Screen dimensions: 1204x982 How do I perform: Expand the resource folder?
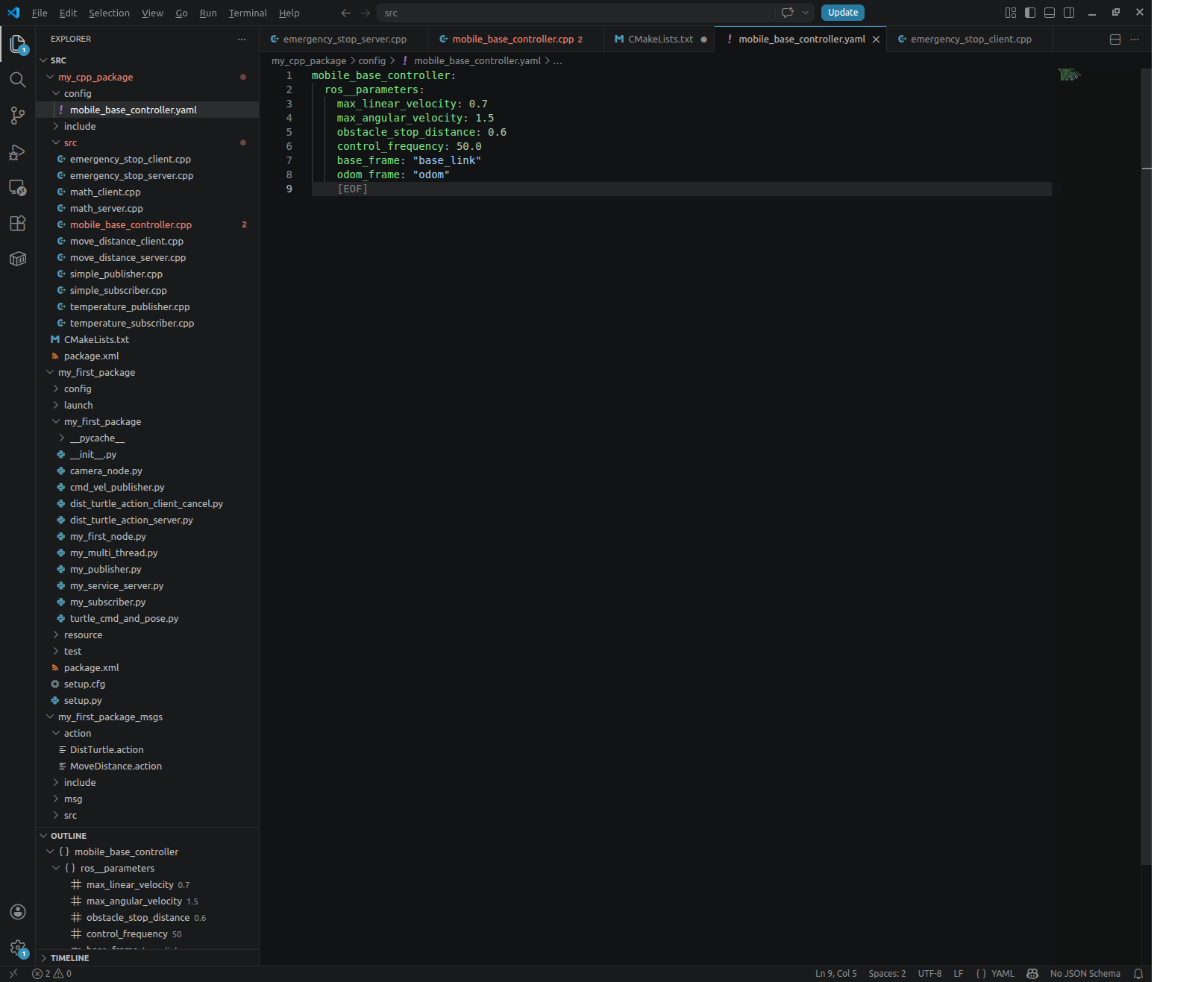(56, 635)
